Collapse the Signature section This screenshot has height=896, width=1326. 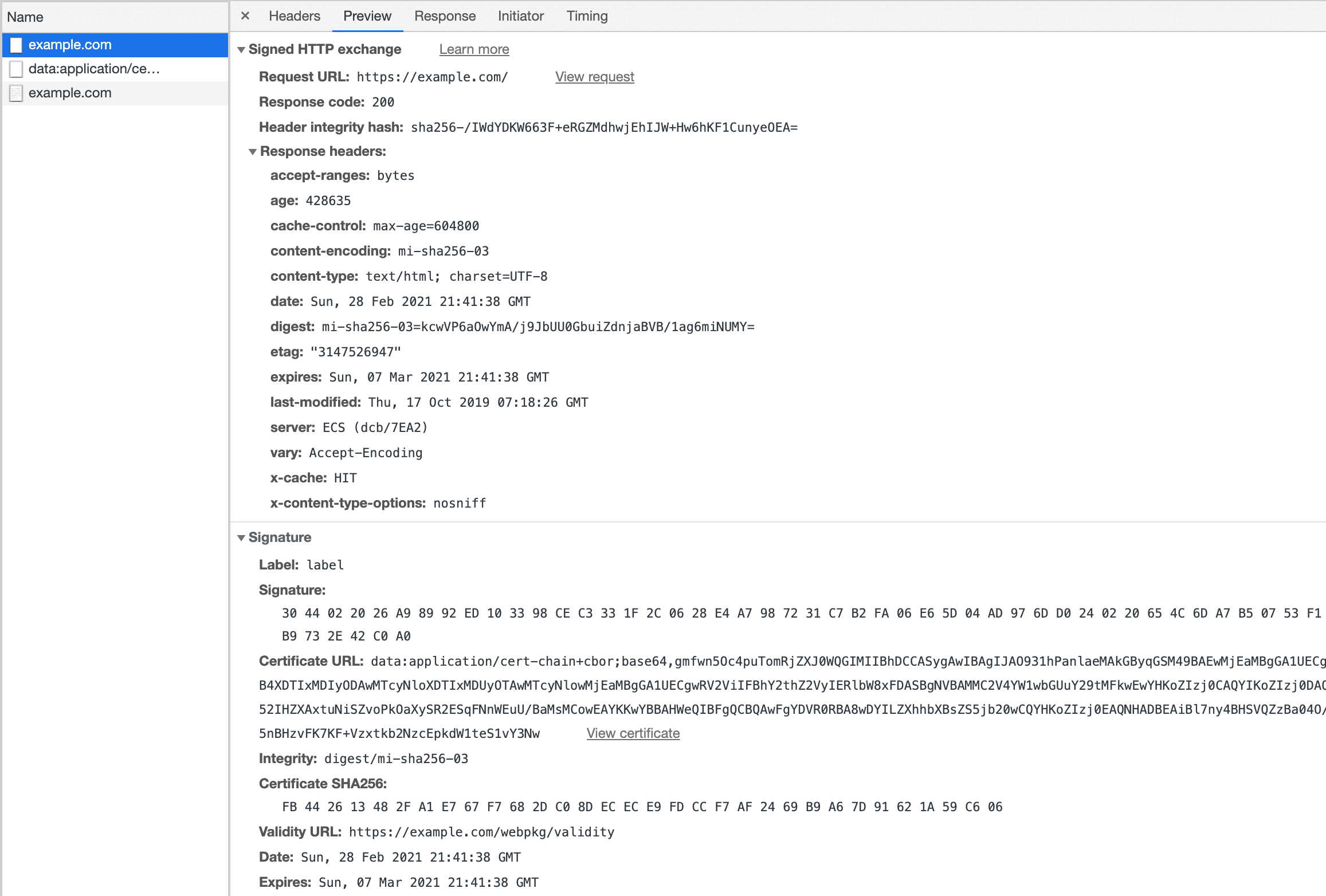tap(243, 537)
